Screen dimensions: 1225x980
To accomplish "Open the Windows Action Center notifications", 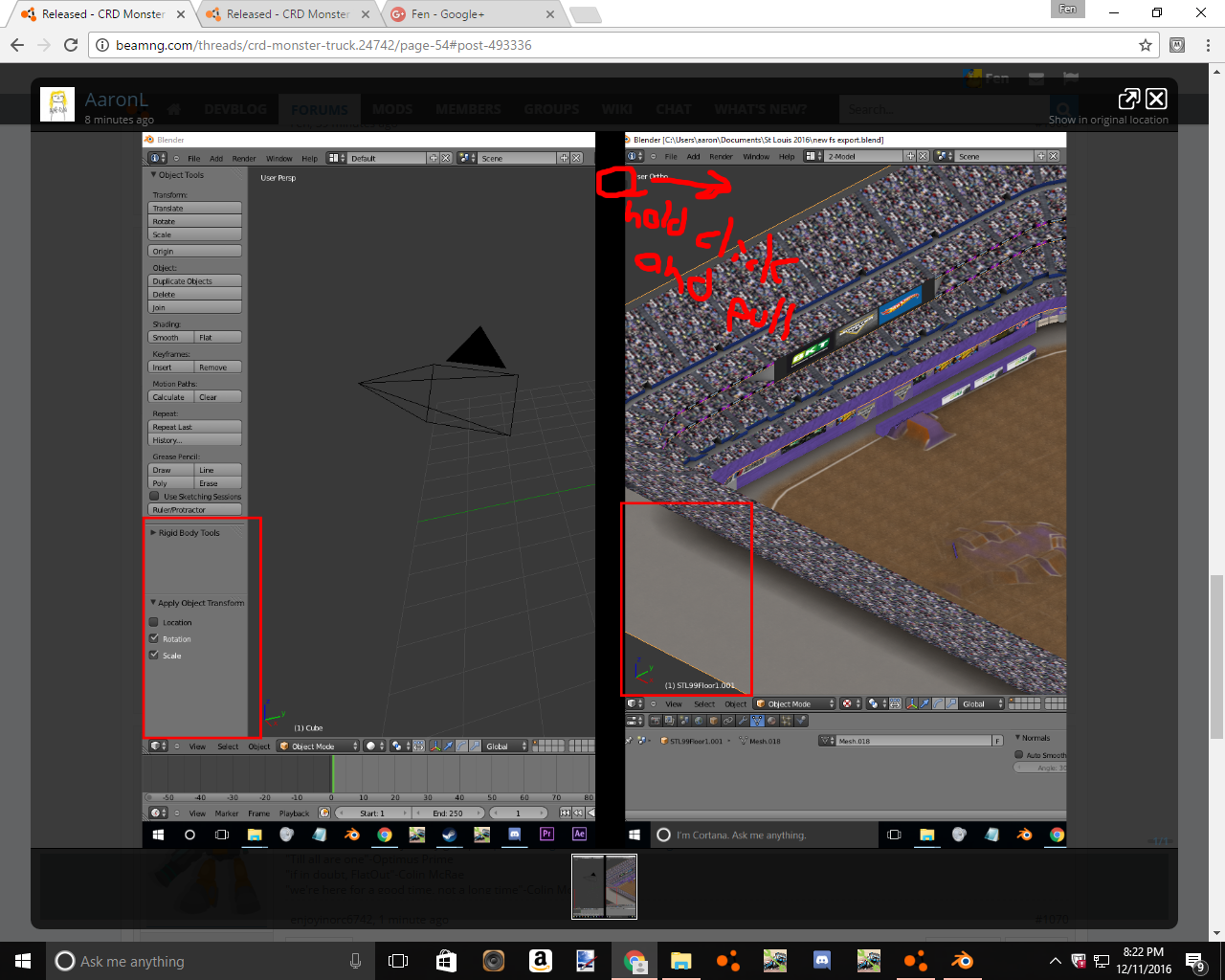I will pos(1195,961).
